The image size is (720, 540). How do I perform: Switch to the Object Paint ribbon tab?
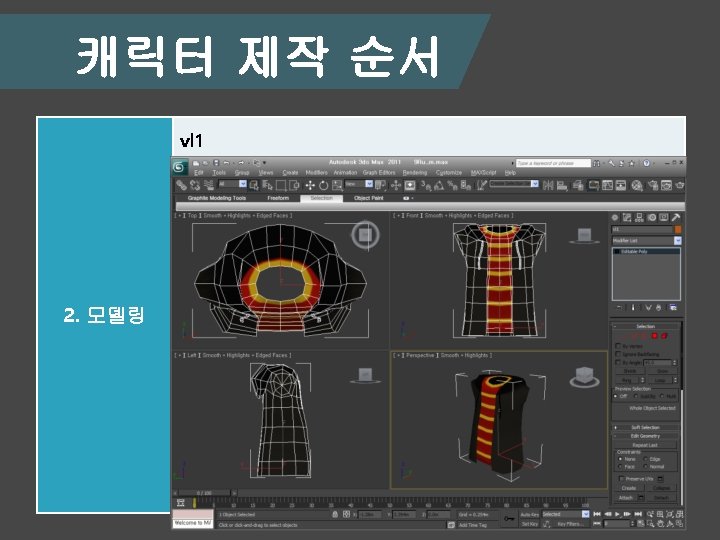click(x=368, y=198)
